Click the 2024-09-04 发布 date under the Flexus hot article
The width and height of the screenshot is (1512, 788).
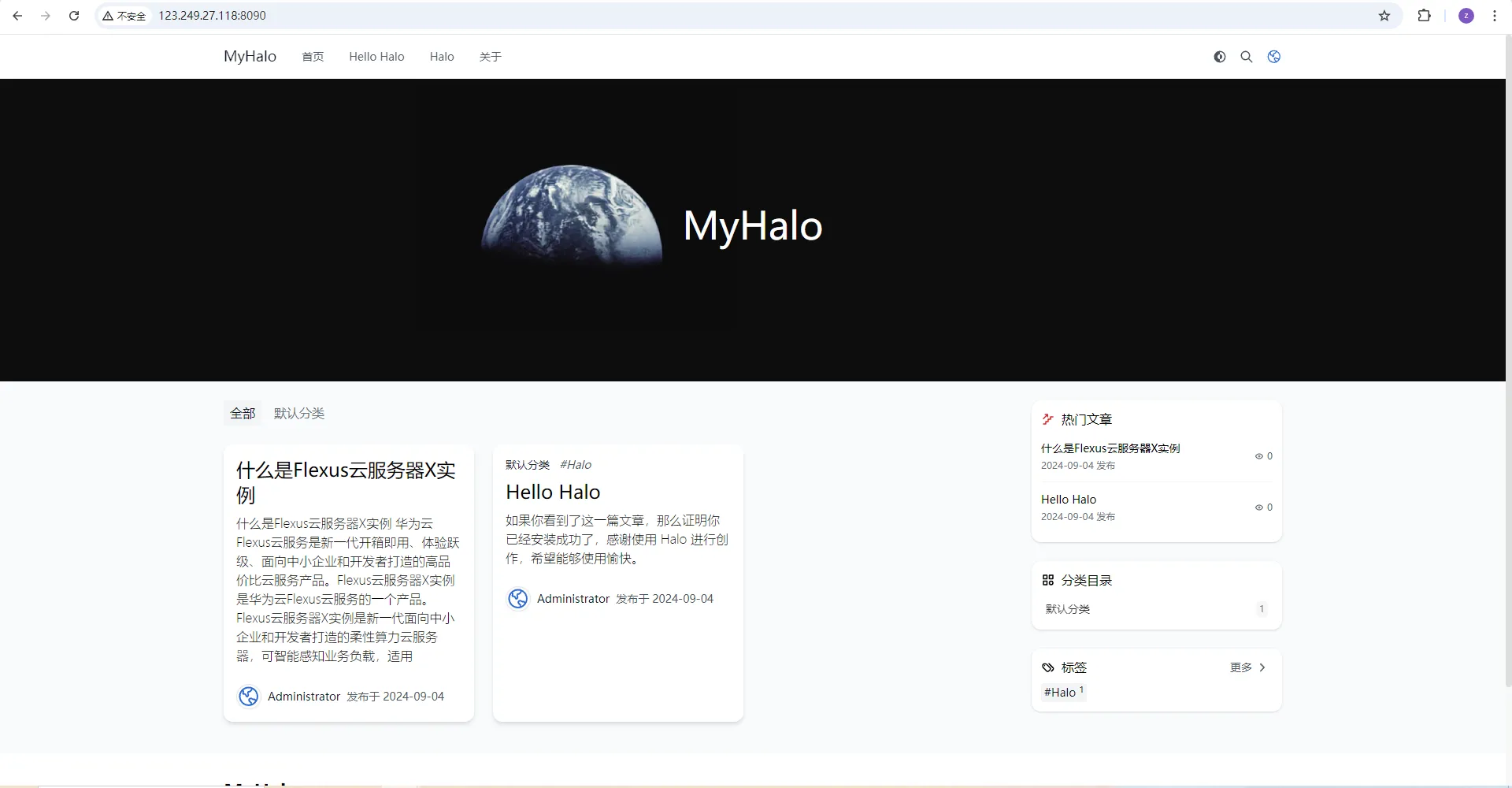click(1078, 466)
